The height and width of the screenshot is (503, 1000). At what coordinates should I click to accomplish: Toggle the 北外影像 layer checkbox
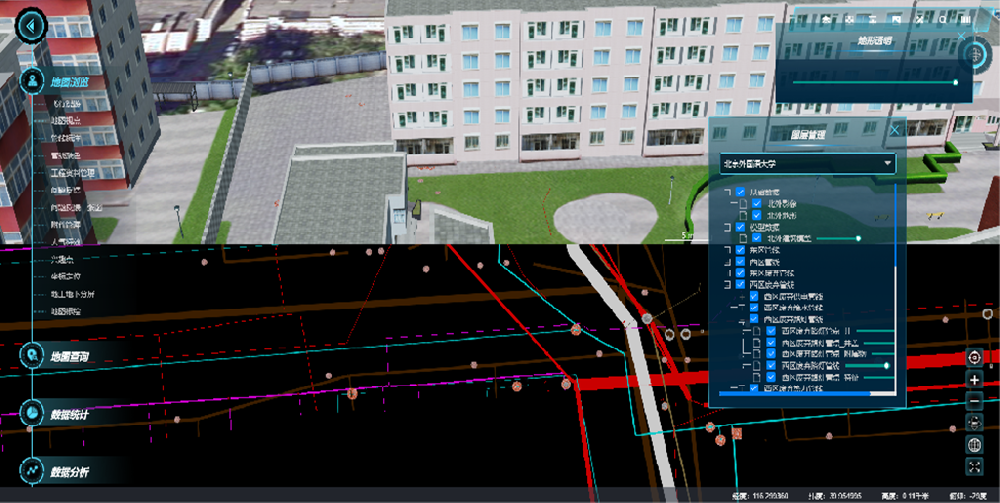[x=757, y=203]
